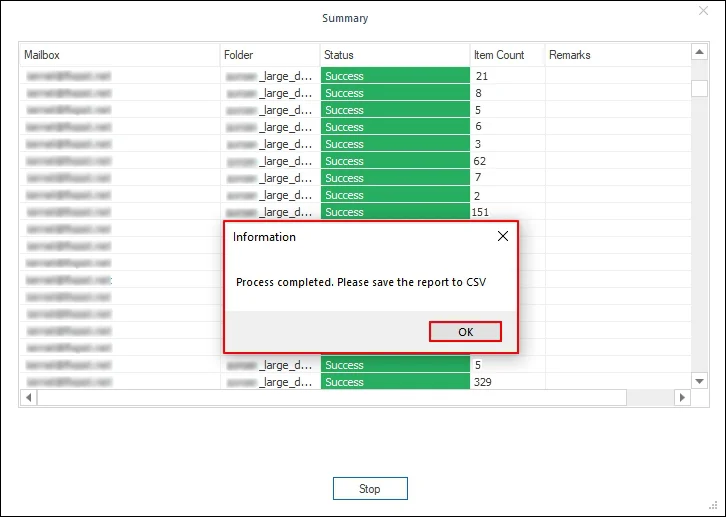Click the Remarks column header
The height and width of the screenshot is (517, 726).
(x=616, y=55)
